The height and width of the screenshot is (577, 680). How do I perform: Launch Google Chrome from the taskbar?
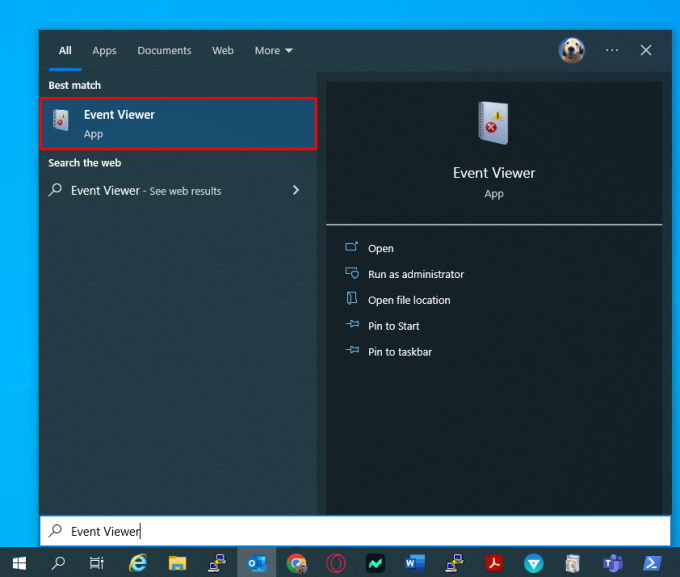(x=297, y=562)
